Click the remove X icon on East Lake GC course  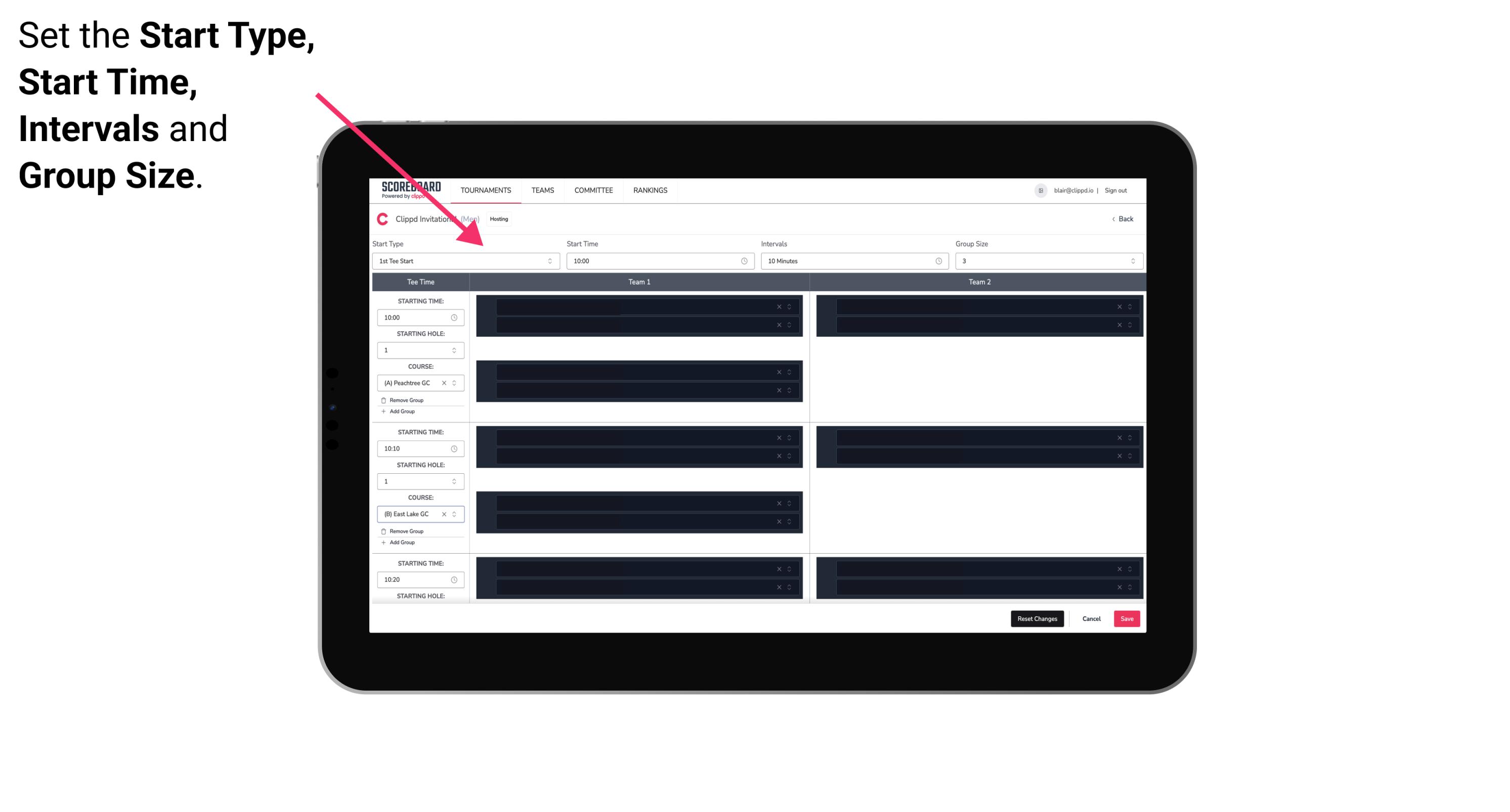pyautogui.click(x=443, y=514)
